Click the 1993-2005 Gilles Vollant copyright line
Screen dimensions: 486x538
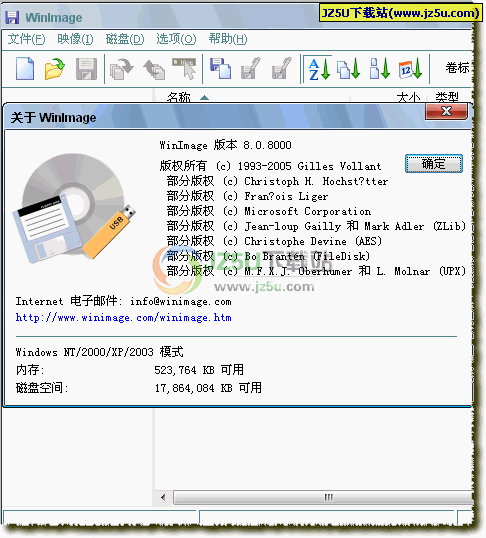click(x=270, y=166)
